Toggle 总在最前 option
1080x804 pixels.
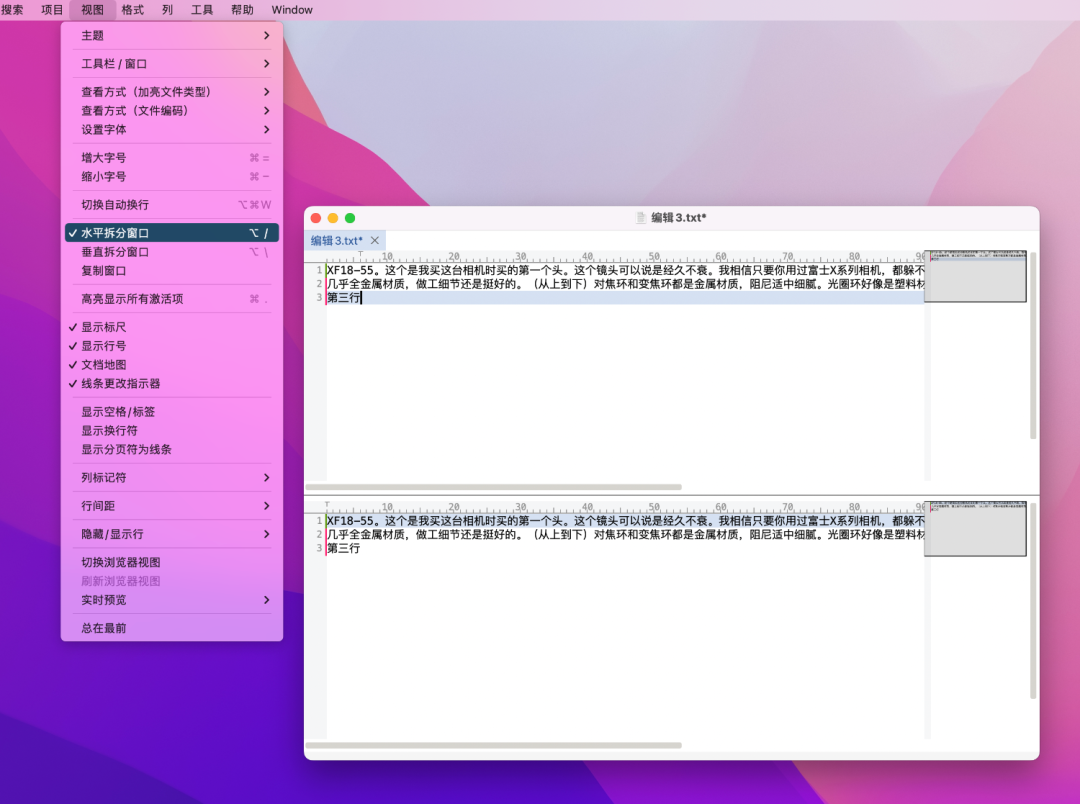tap(172, 628)
